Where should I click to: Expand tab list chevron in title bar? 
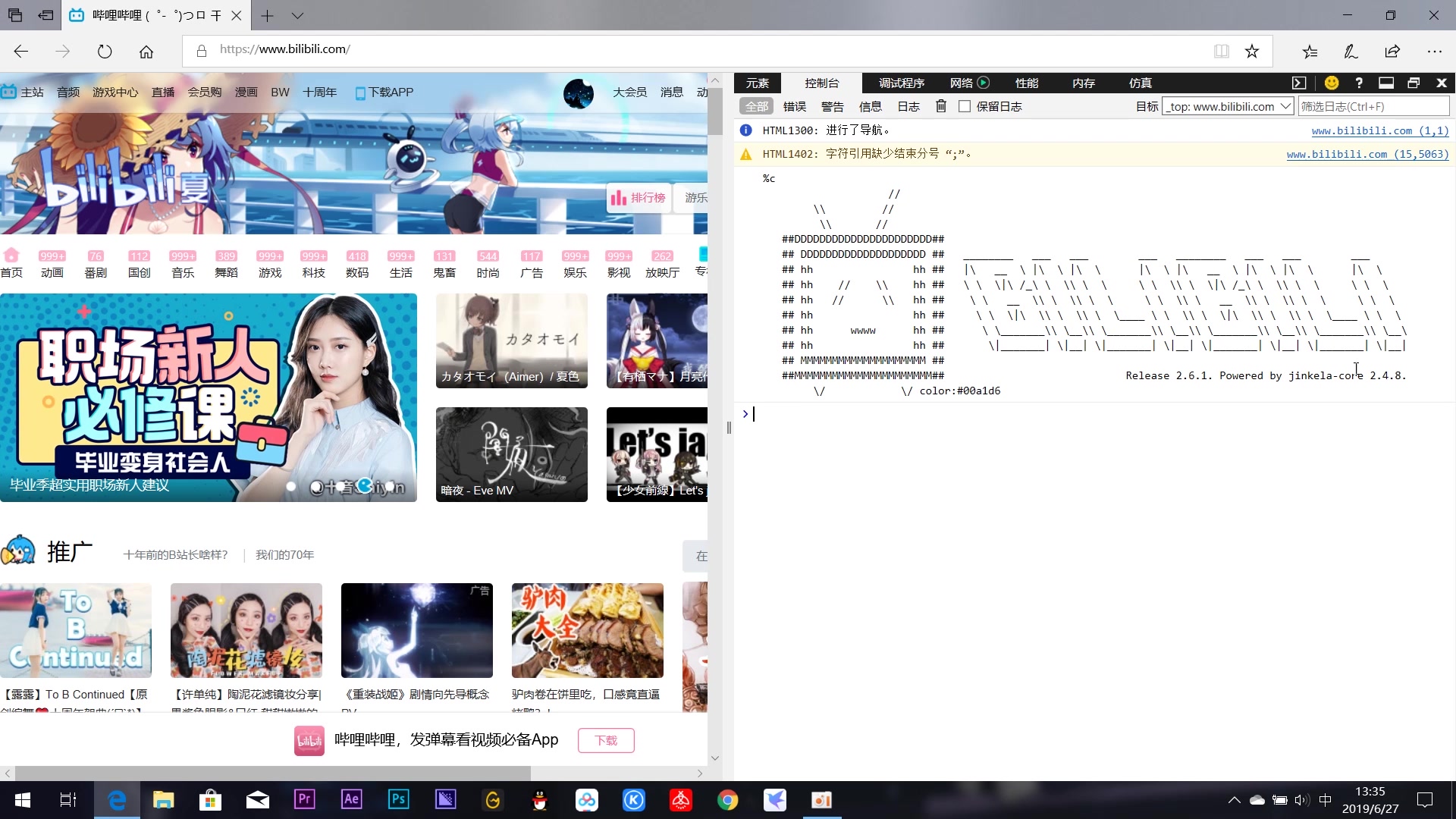297,15
